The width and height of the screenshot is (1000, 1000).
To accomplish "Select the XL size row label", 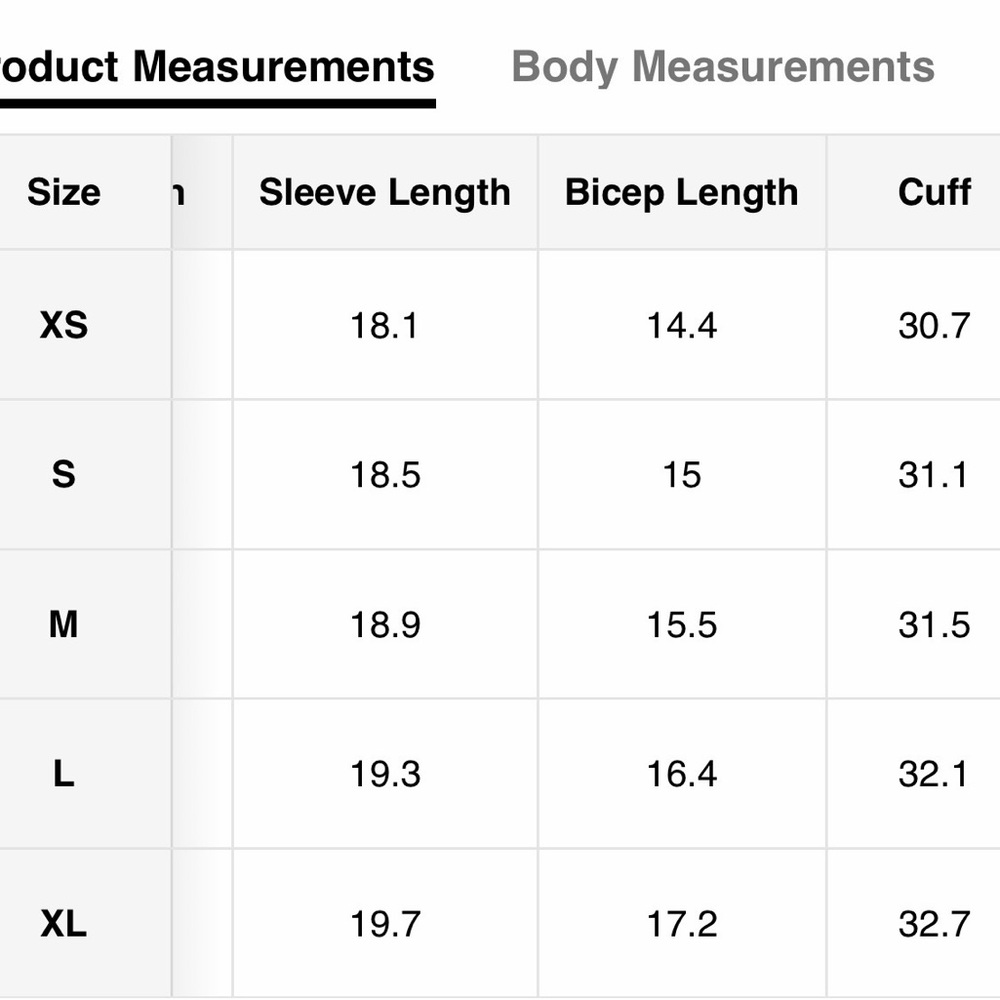I will 64,923.
